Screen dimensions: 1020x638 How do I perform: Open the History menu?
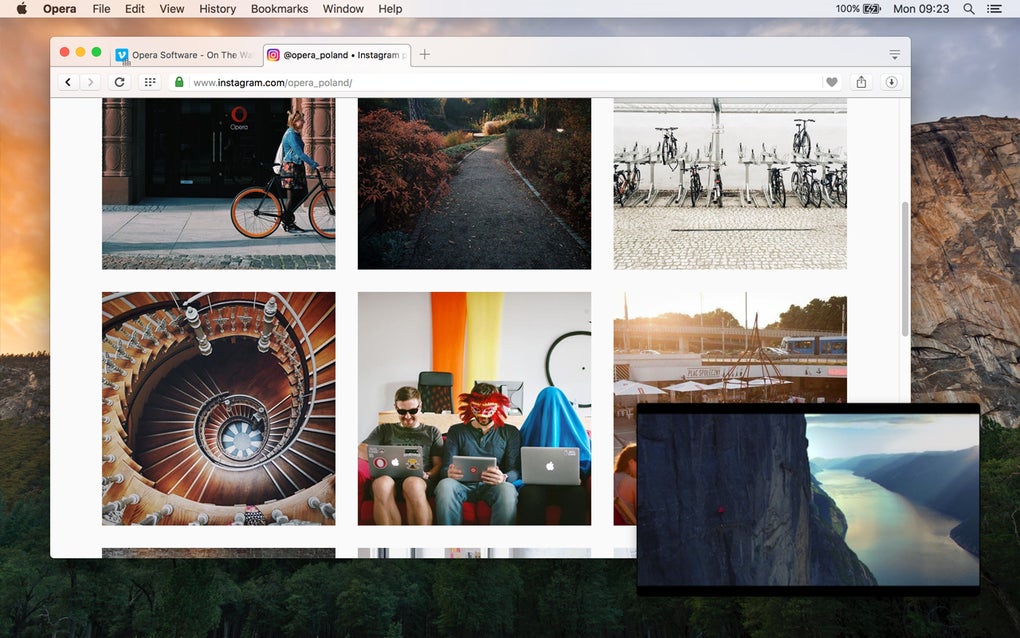[x=217, y=8]
